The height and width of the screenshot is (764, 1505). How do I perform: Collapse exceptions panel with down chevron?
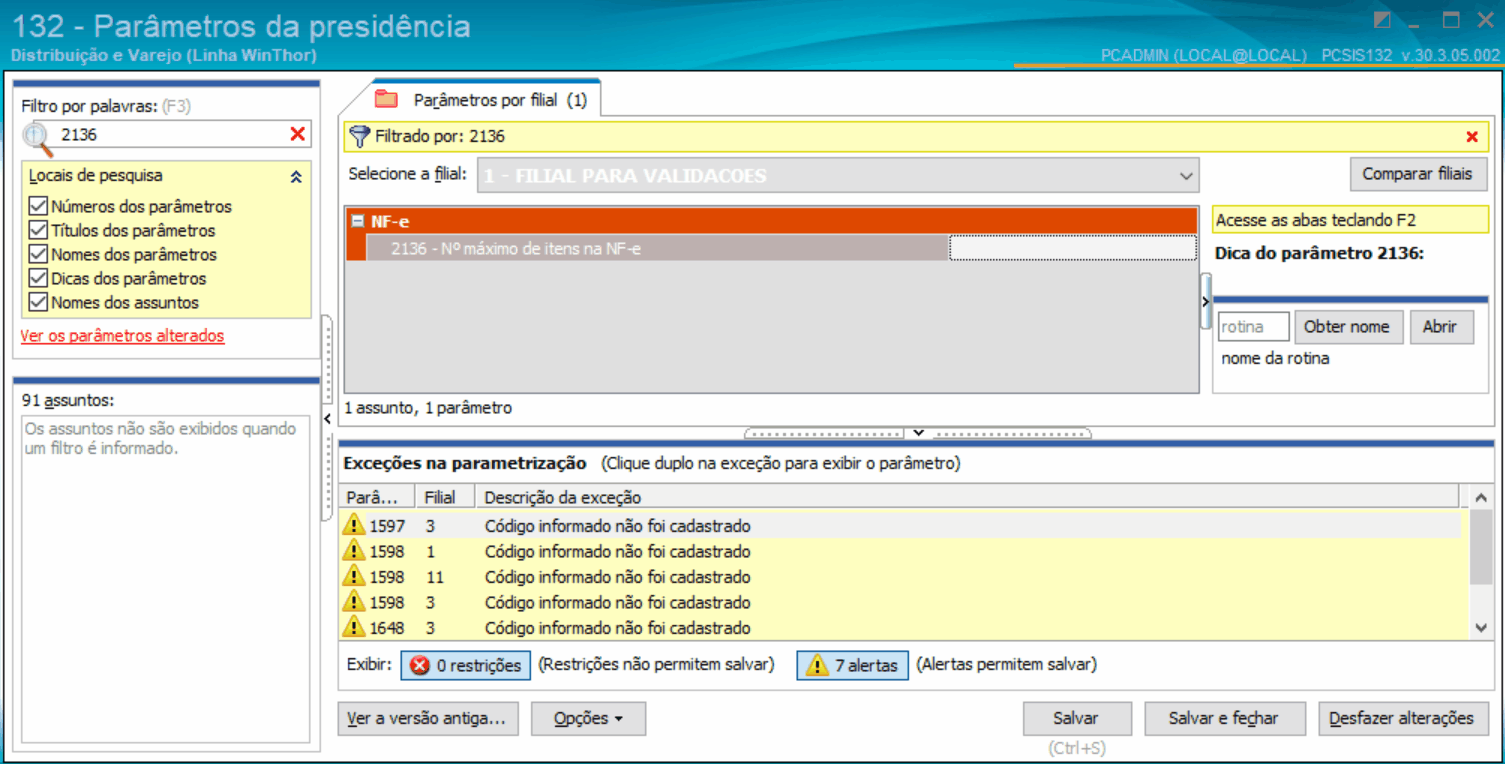point(918,433)
